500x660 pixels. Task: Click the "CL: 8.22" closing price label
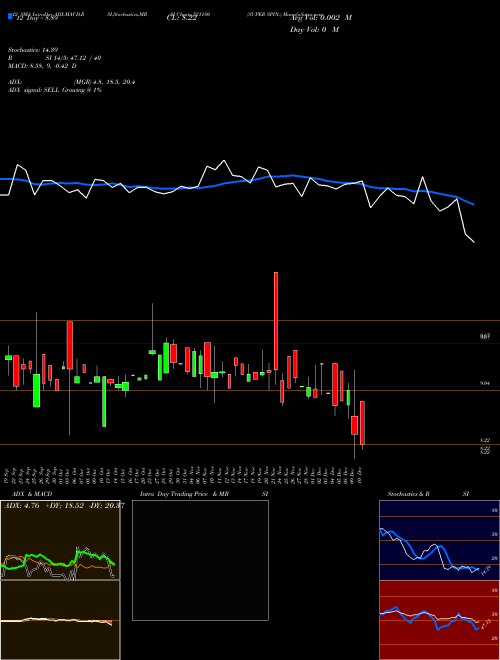point(181,18)
